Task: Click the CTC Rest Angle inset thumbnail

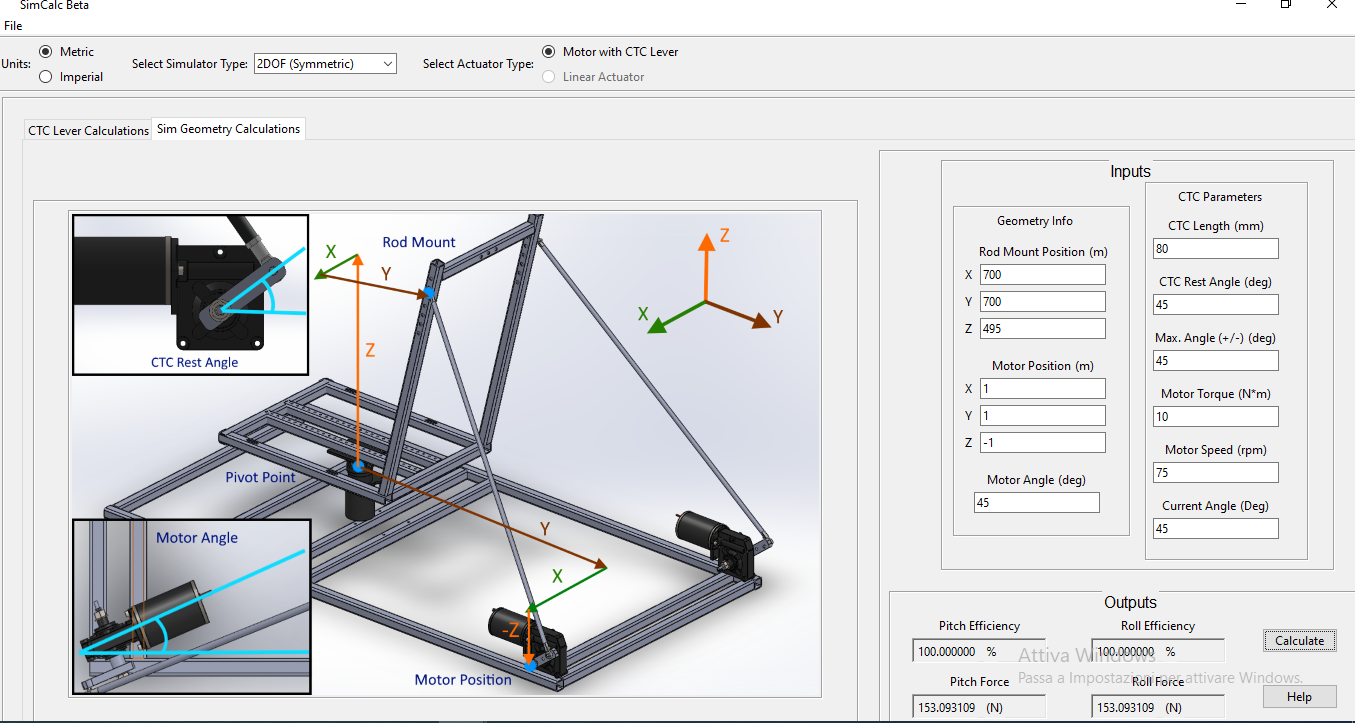Action: 190,294
